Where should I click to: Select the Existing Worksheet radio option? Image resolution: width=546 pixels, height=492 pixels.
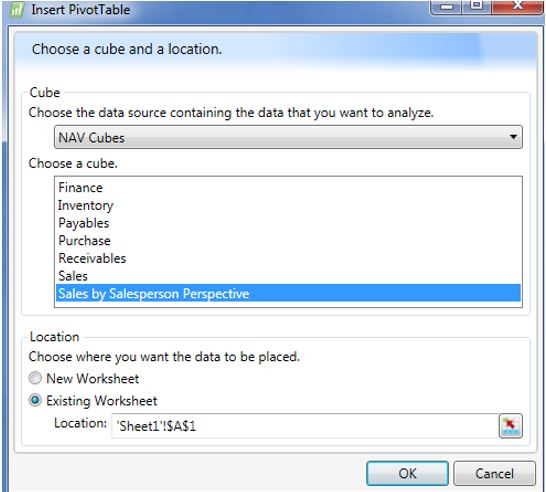tap(35, 400)
